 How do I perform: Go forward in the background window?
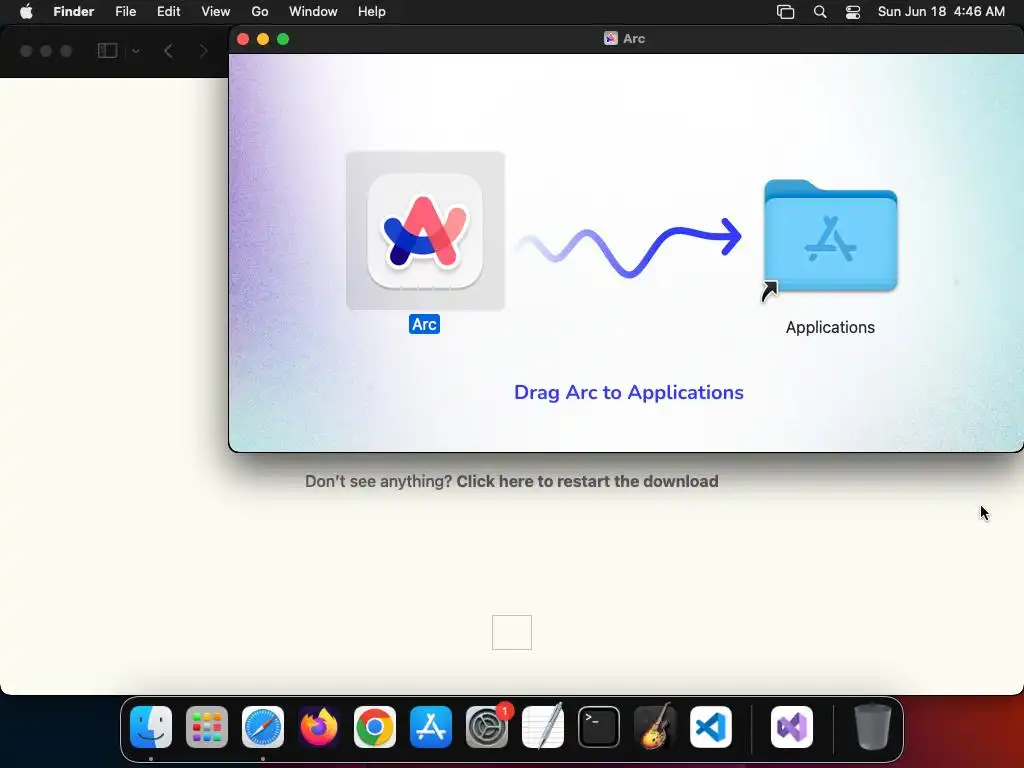point(203,51)
